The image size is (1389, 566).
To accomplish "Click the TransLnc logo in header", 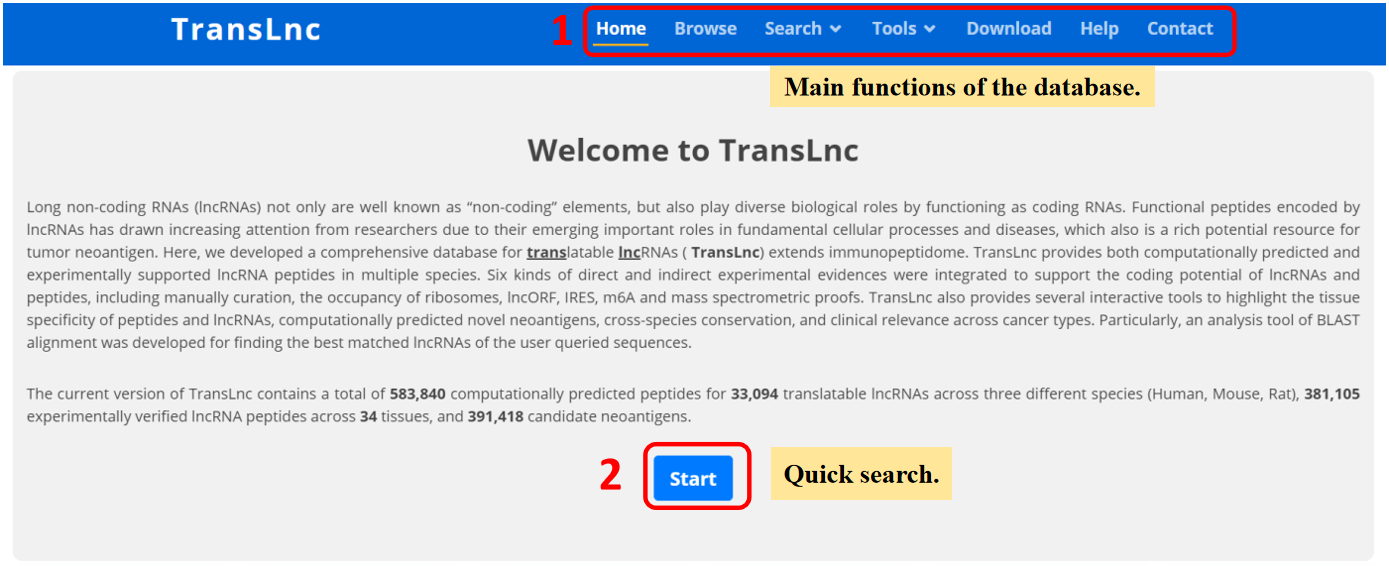I will [x=246, y=30].
